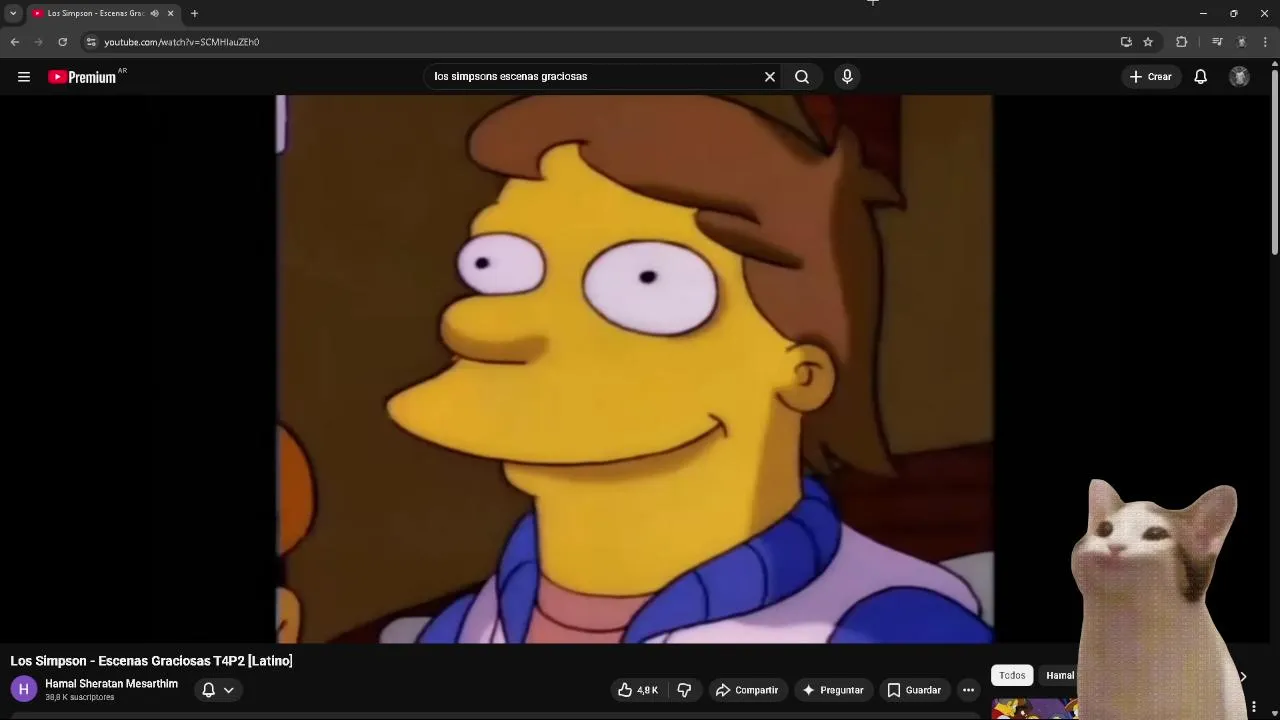Open media controls icon in toolbar
This screenshot has height=720, width=1280.
coord(1217,42)
